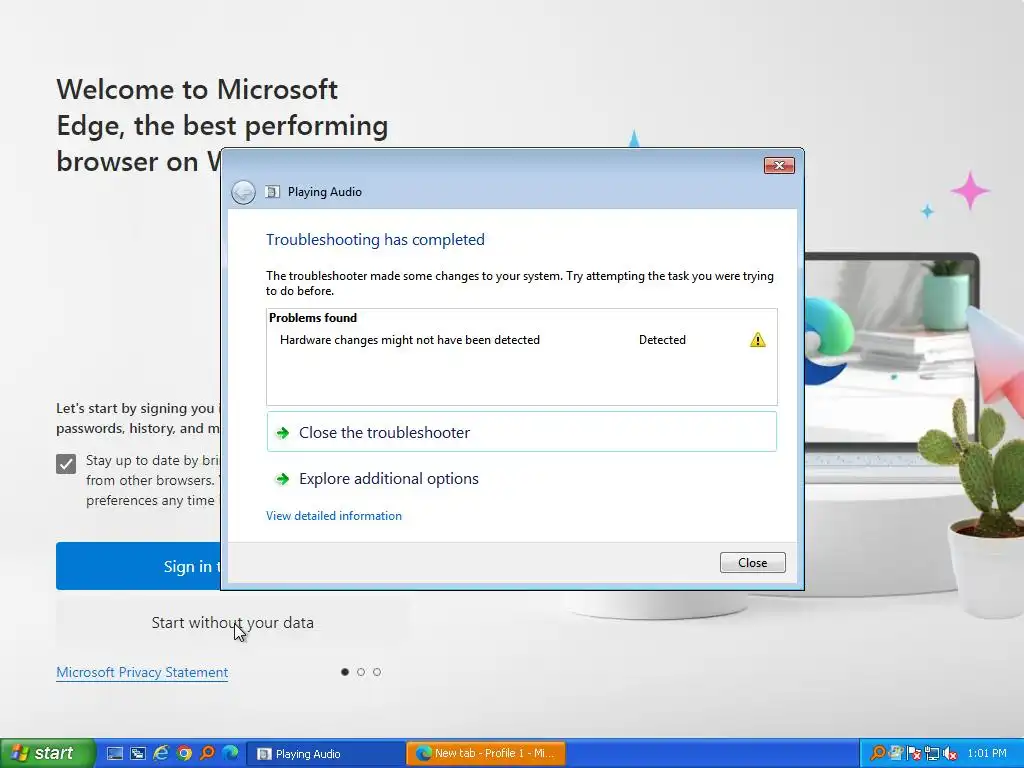Click the 'Detected' status text
Image resolution: width=1024 pixels, height=768 pixels.
(662, 340)
